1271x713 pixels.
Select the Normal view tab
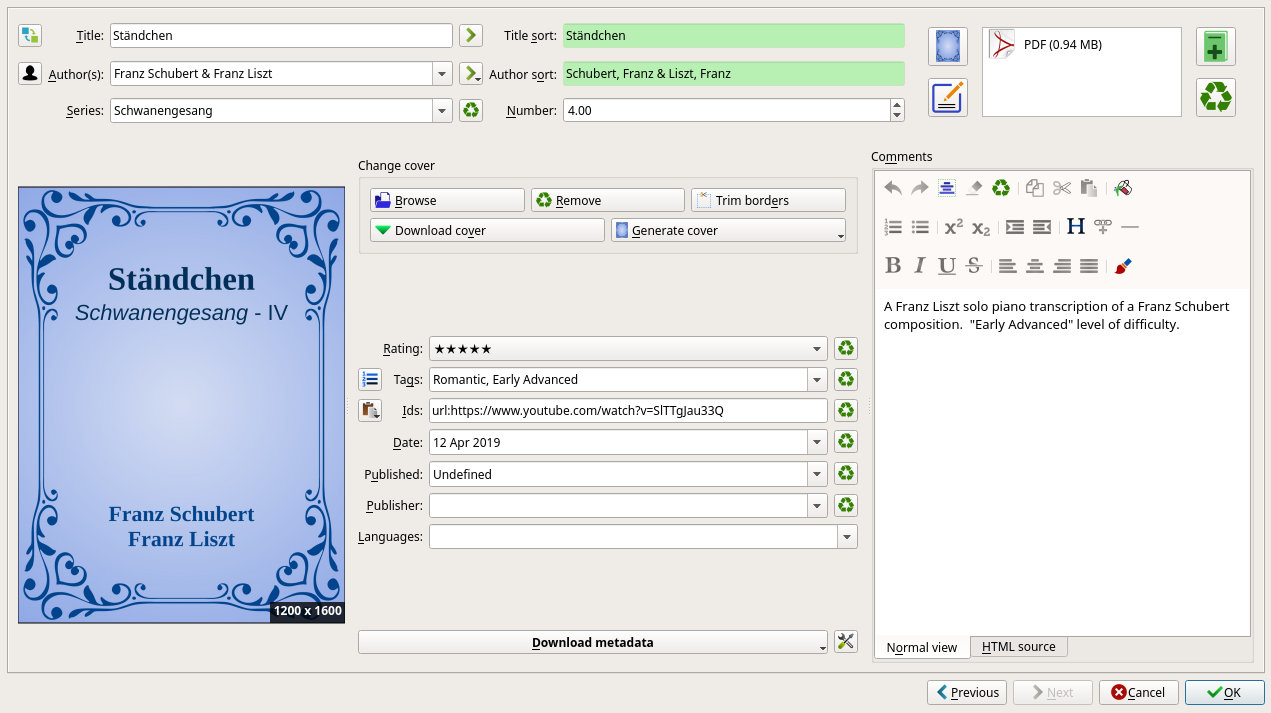922,647
